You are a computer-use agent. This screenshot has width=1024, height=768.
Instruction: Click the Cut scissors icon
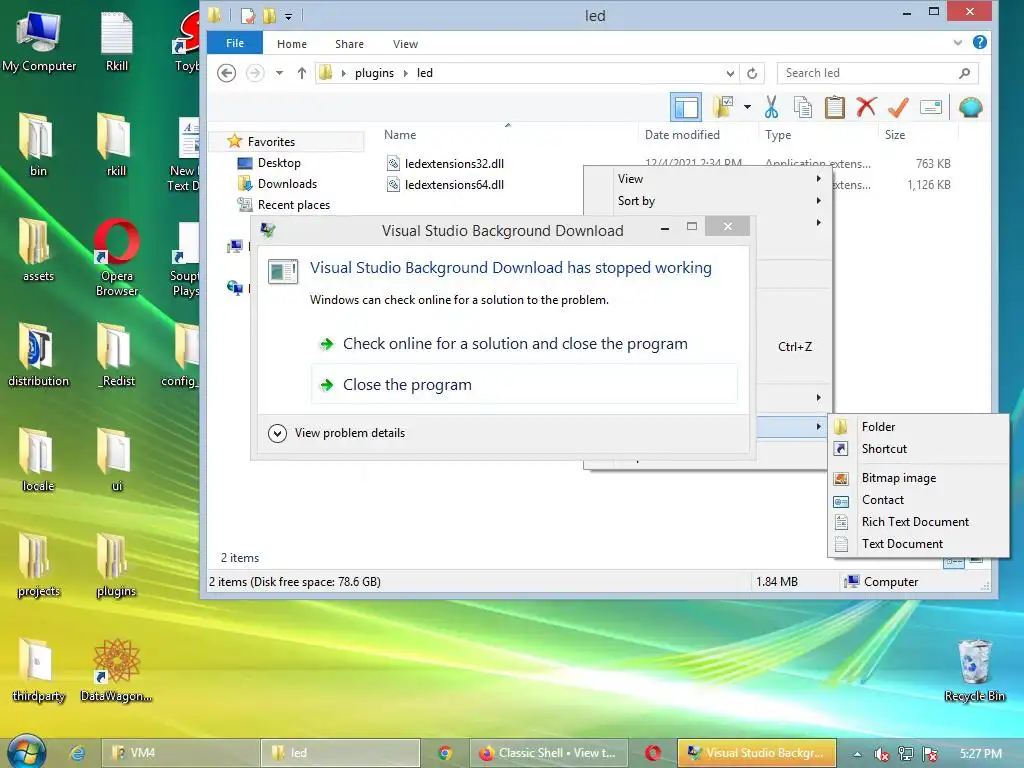[771, 107]
